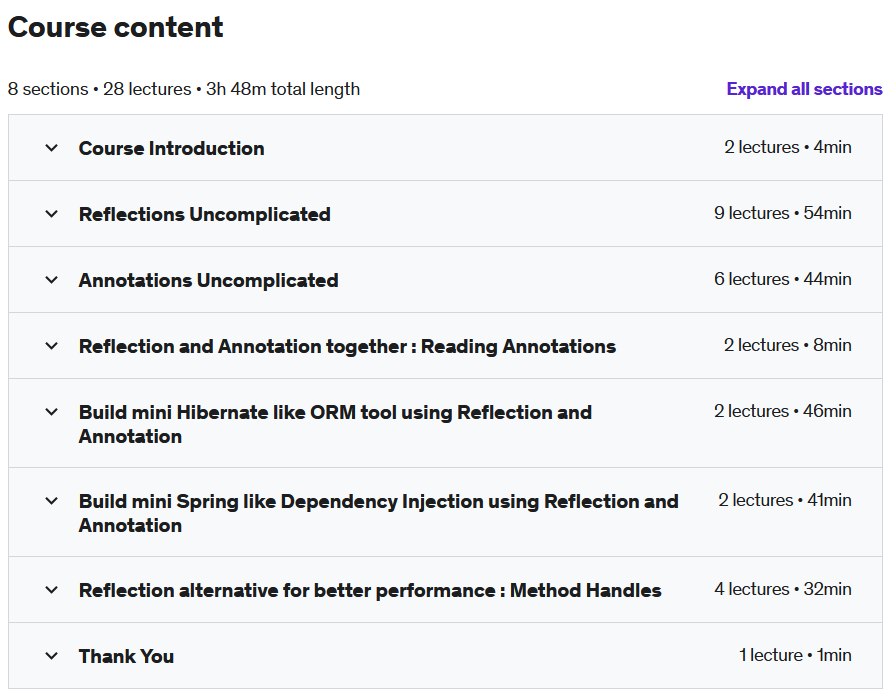Click the '2 lectures • 8min' text
This screenshot has width=888, height=693.
pyautogui.click(x=788, y=345)
